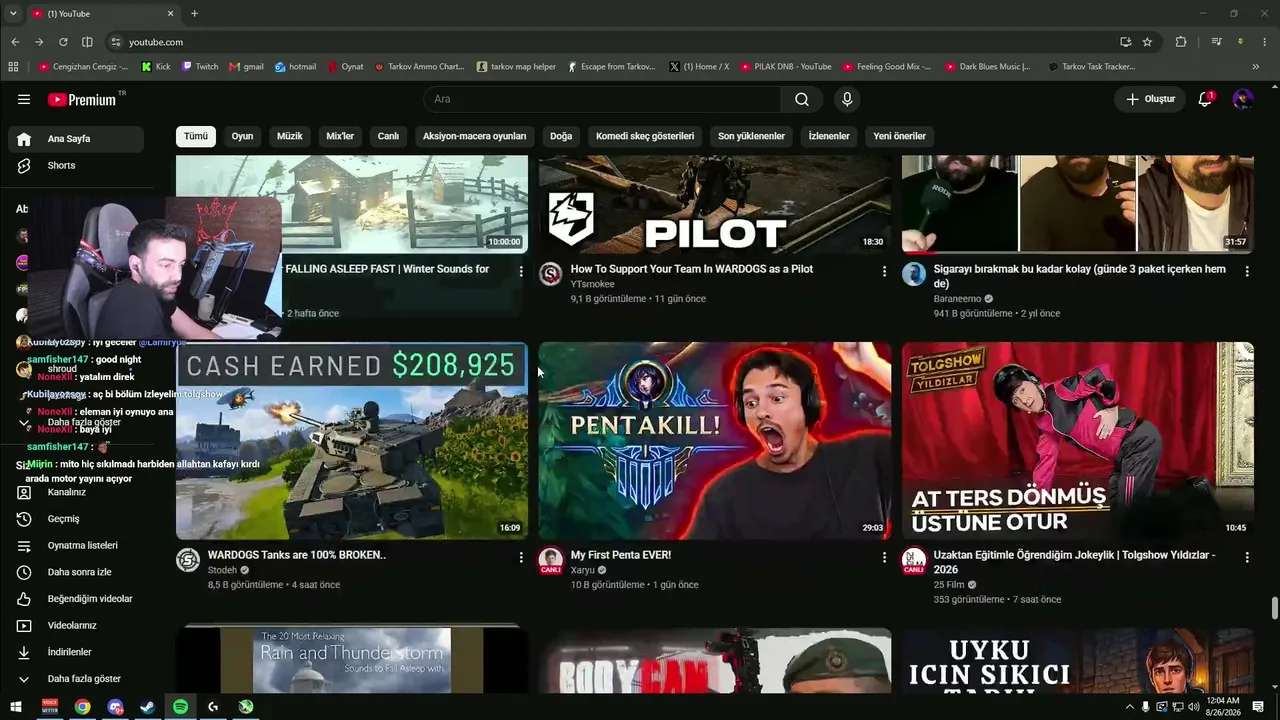Select the Oyun filter chip
The image size is (1280, 720).
[243, 136]
